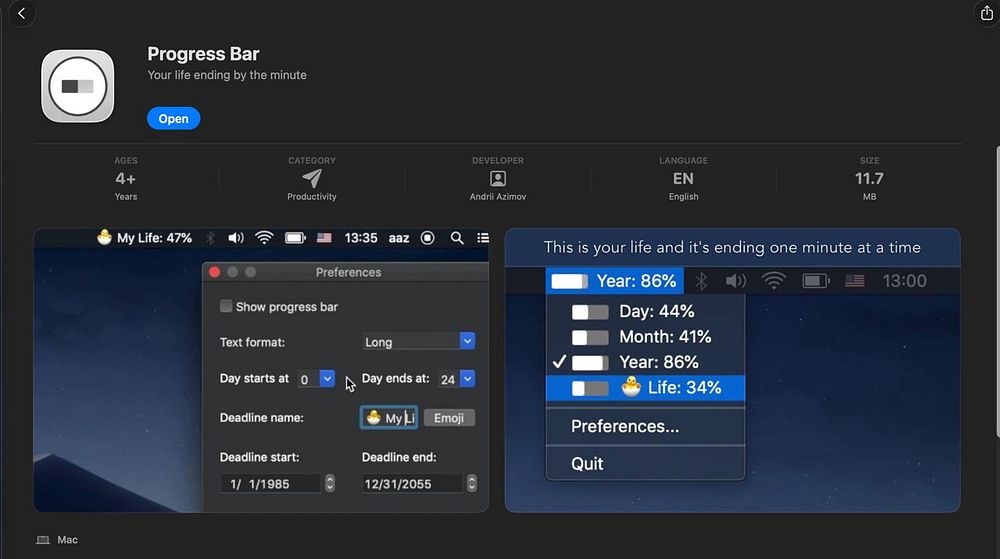Click the Deadline name text field
The width and height of the screenshot is (1000, 559).
click(389, 417)
